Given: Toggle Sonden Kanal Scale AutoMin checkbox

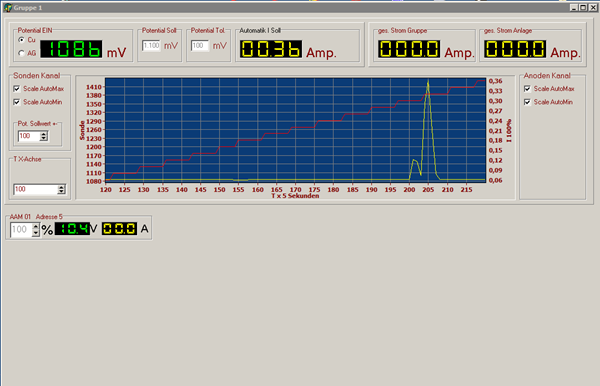Looking at the screenshot, I should [x=16, y=102].
